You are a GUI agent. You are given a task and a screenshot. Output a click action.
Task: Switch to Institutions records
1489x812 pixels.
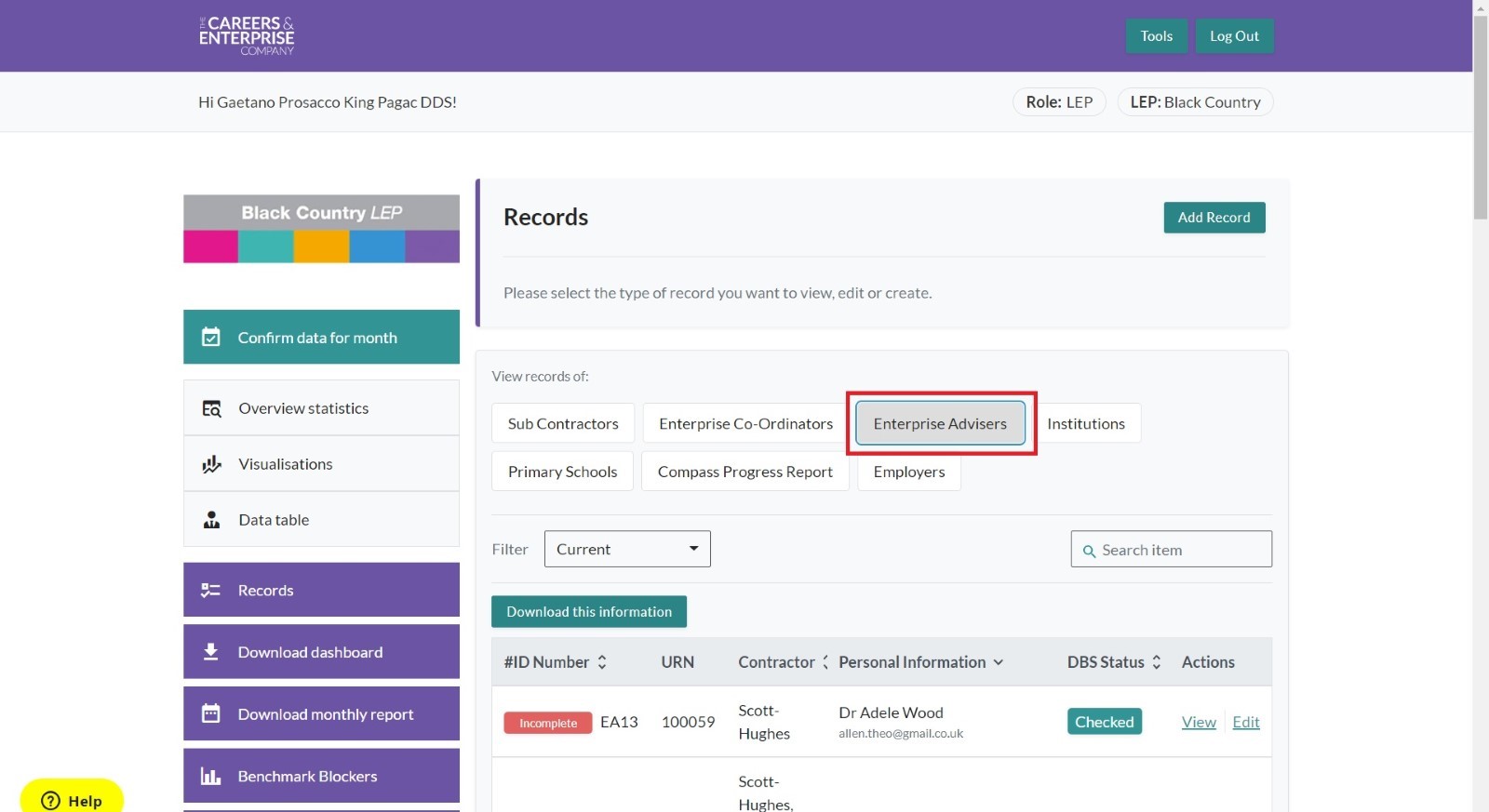point(1085,423)
